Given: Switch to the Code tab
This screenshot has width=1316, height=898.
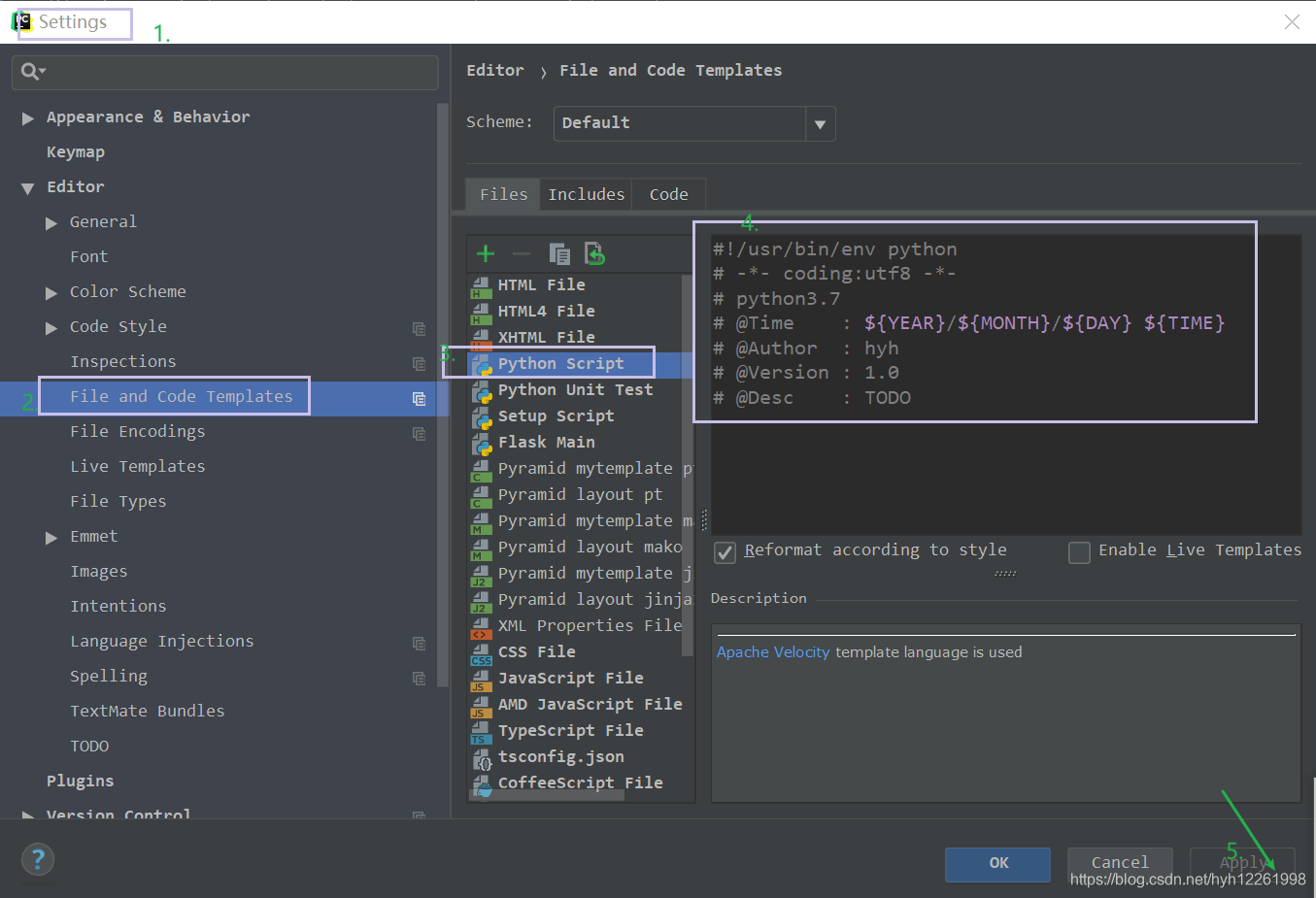Looking at the screenshot, I should point(669,194).
